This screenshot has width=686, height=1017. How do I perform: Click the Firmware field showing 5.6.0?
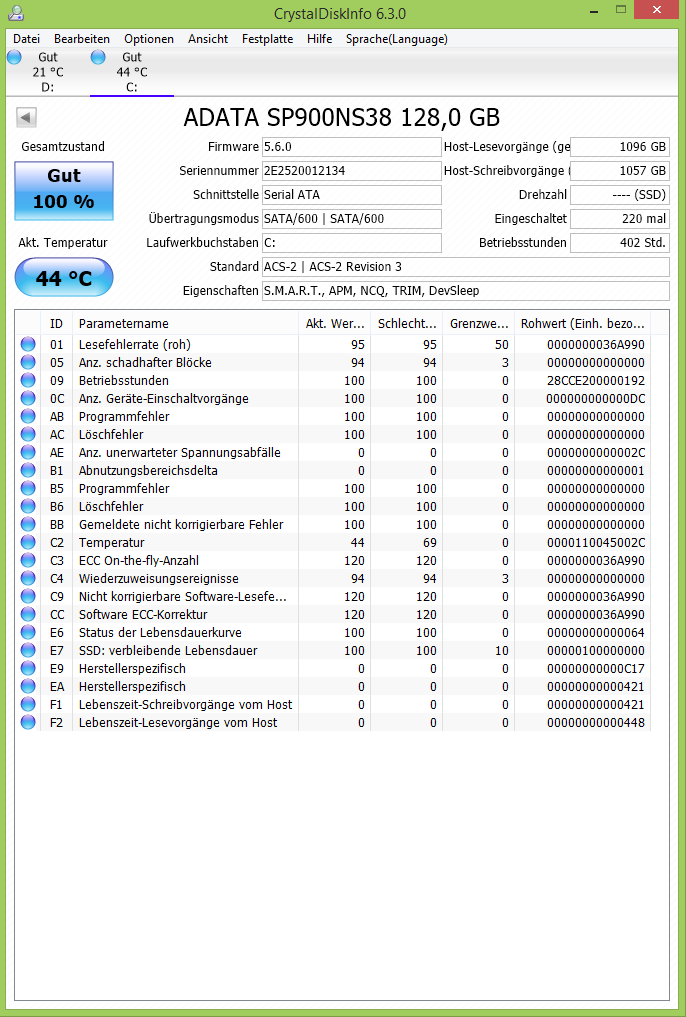[351, 147]
